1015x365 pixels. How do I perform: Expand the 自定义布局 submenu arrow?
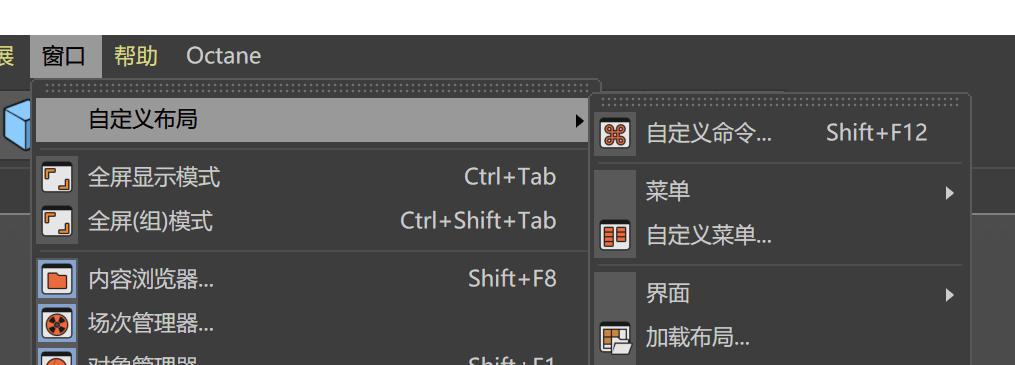579,120
